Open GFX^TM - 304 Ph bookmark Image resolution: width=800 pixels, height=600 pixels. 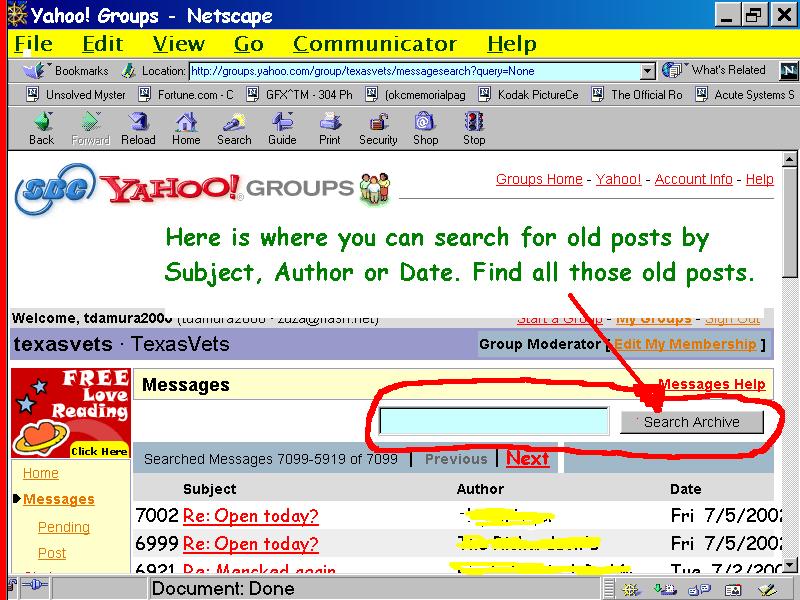[x=299, y=94]
